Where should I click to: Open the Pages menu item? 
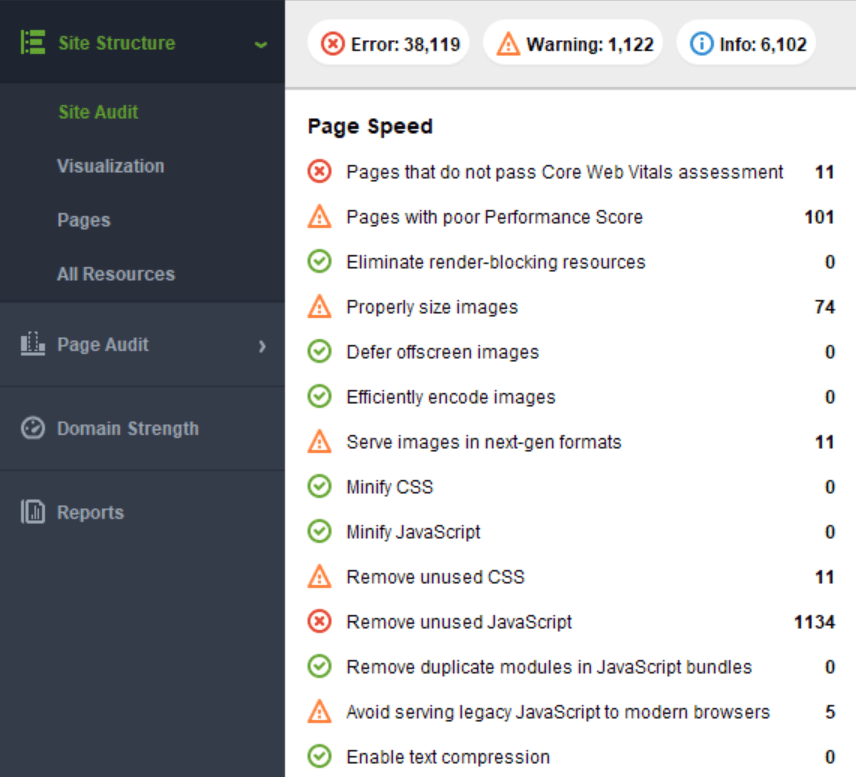coord(83,220)
